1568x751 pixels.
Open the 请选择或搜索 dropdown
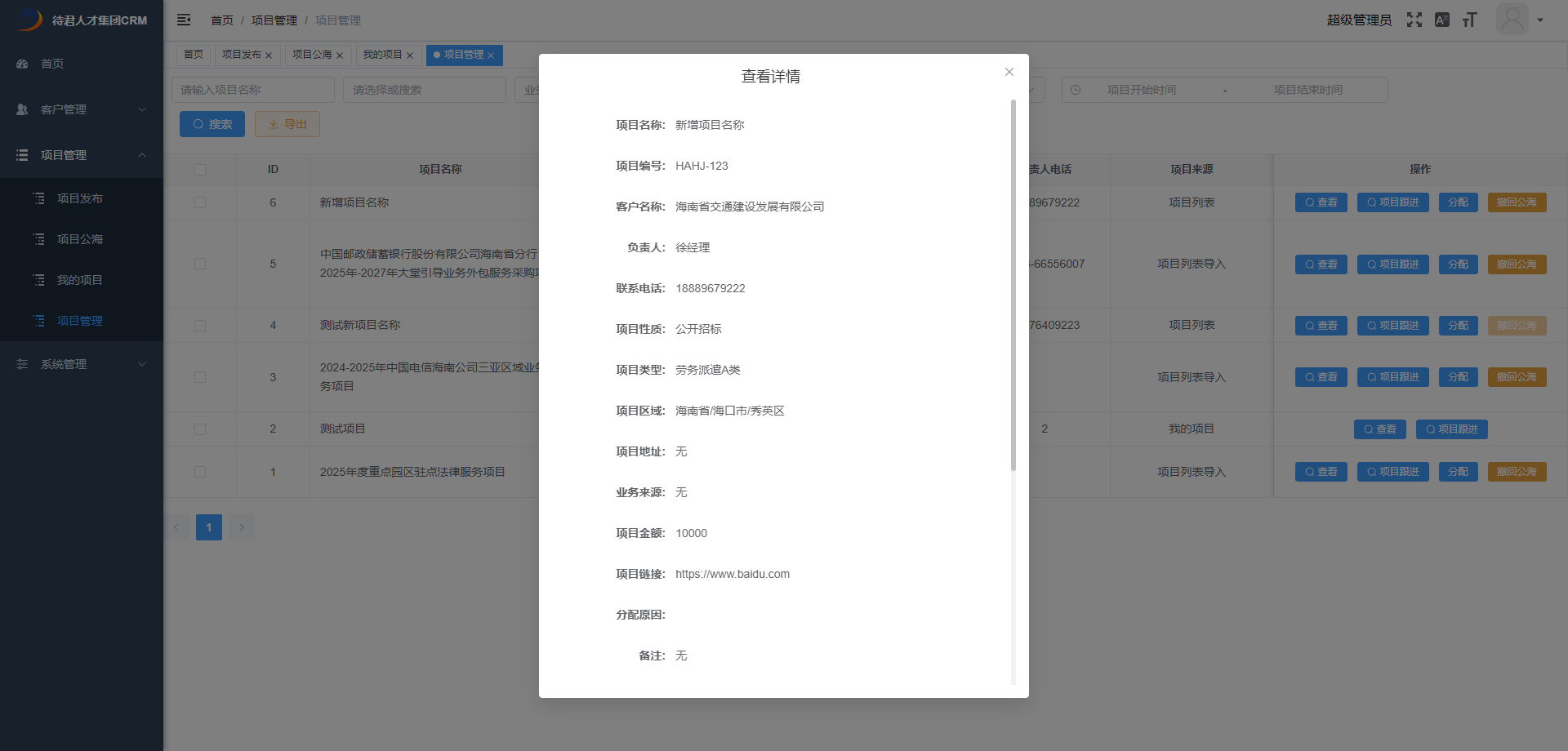(425, 90)
